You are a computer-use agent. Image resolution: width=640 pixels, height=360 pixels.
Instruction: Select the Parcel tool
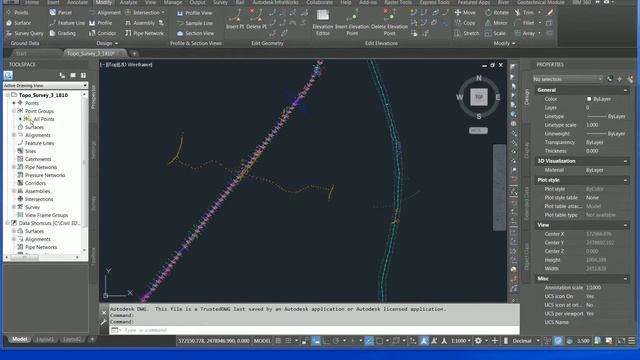point(60,12)
